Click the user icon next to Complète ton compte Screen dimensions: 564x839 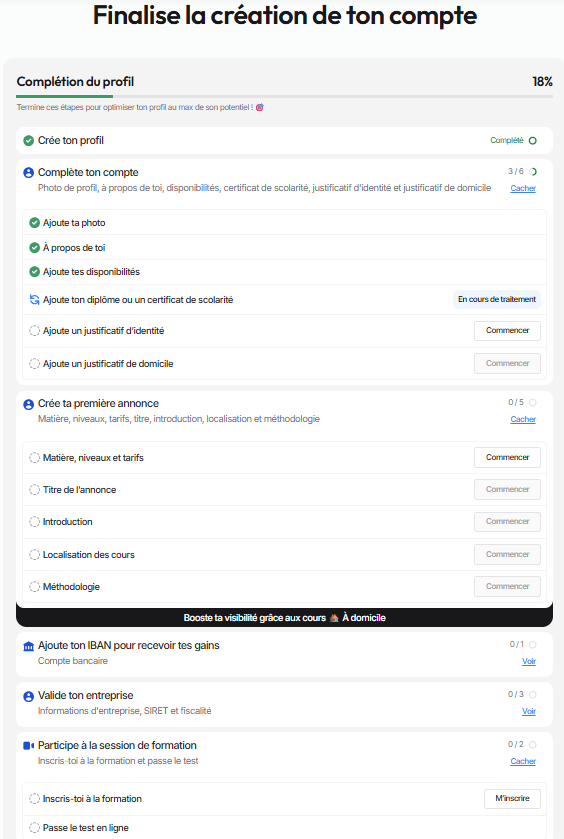coord(28,173)
